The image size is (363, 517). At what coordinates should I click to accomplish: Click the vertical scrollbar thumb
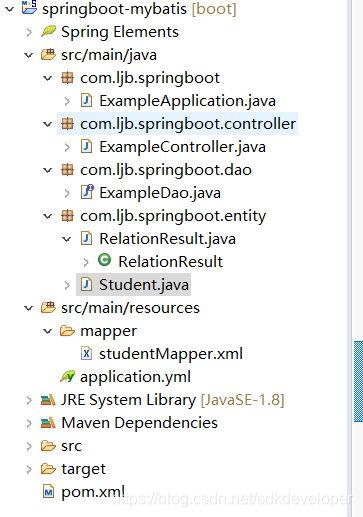click(358, 381)
